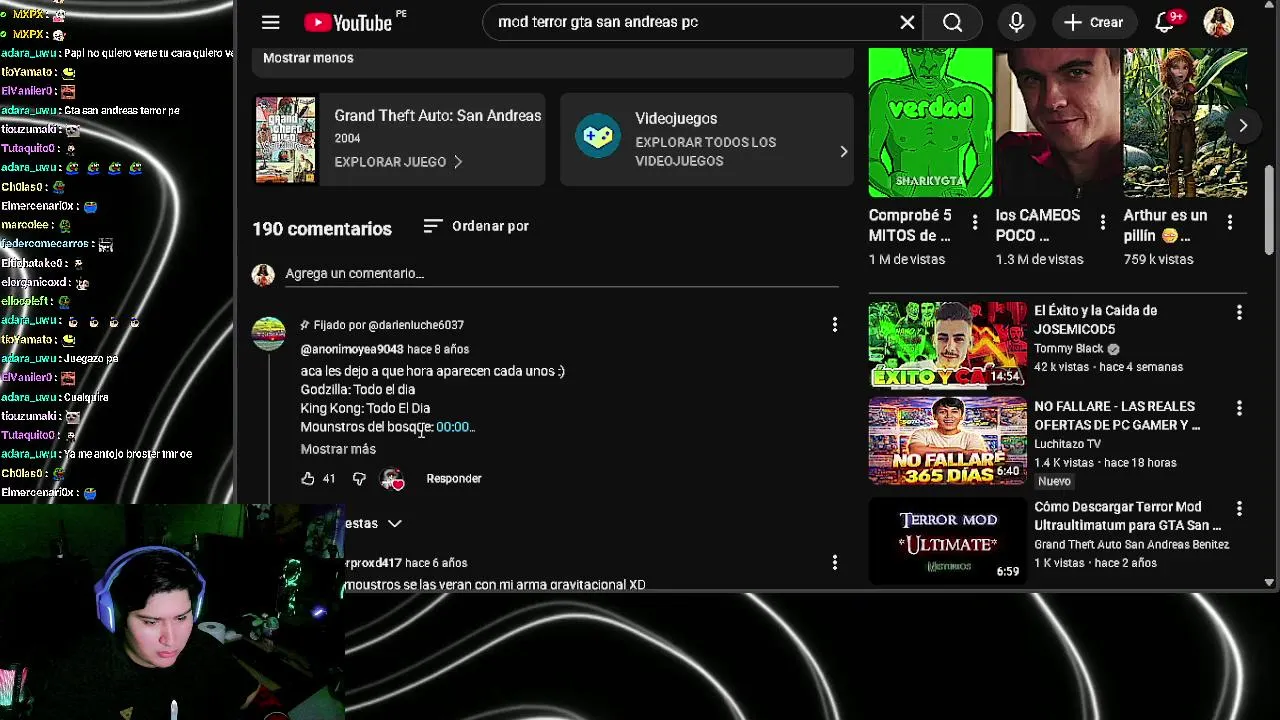Open options menu for pinned comment

(x=834, y=324)
